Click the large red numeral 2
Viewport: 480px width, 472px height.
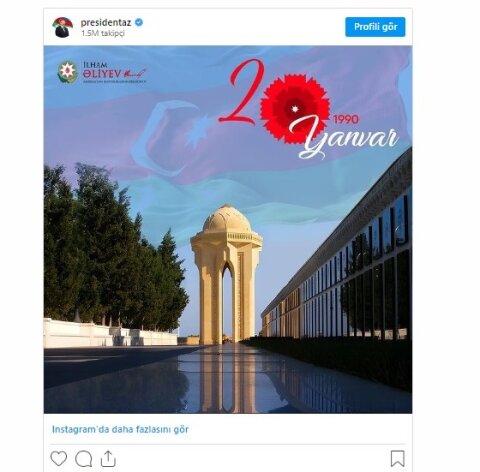(x=242, y=92)
